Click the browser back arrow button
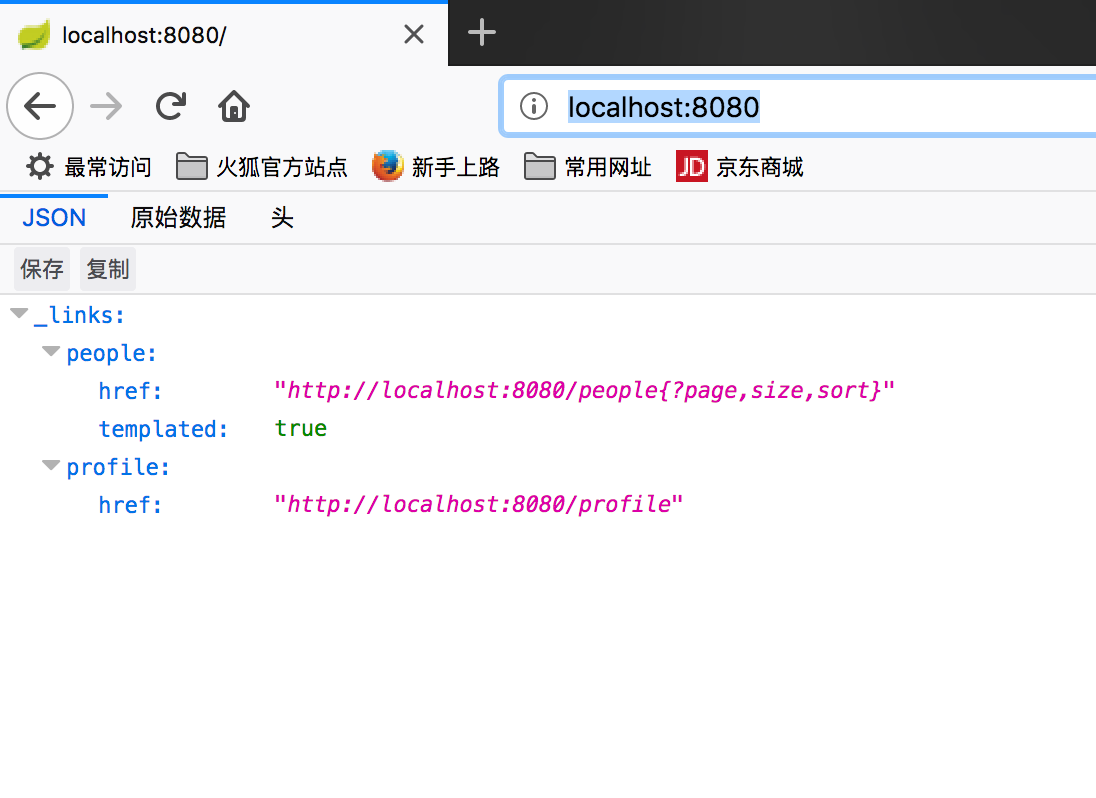 click(40, 106)
